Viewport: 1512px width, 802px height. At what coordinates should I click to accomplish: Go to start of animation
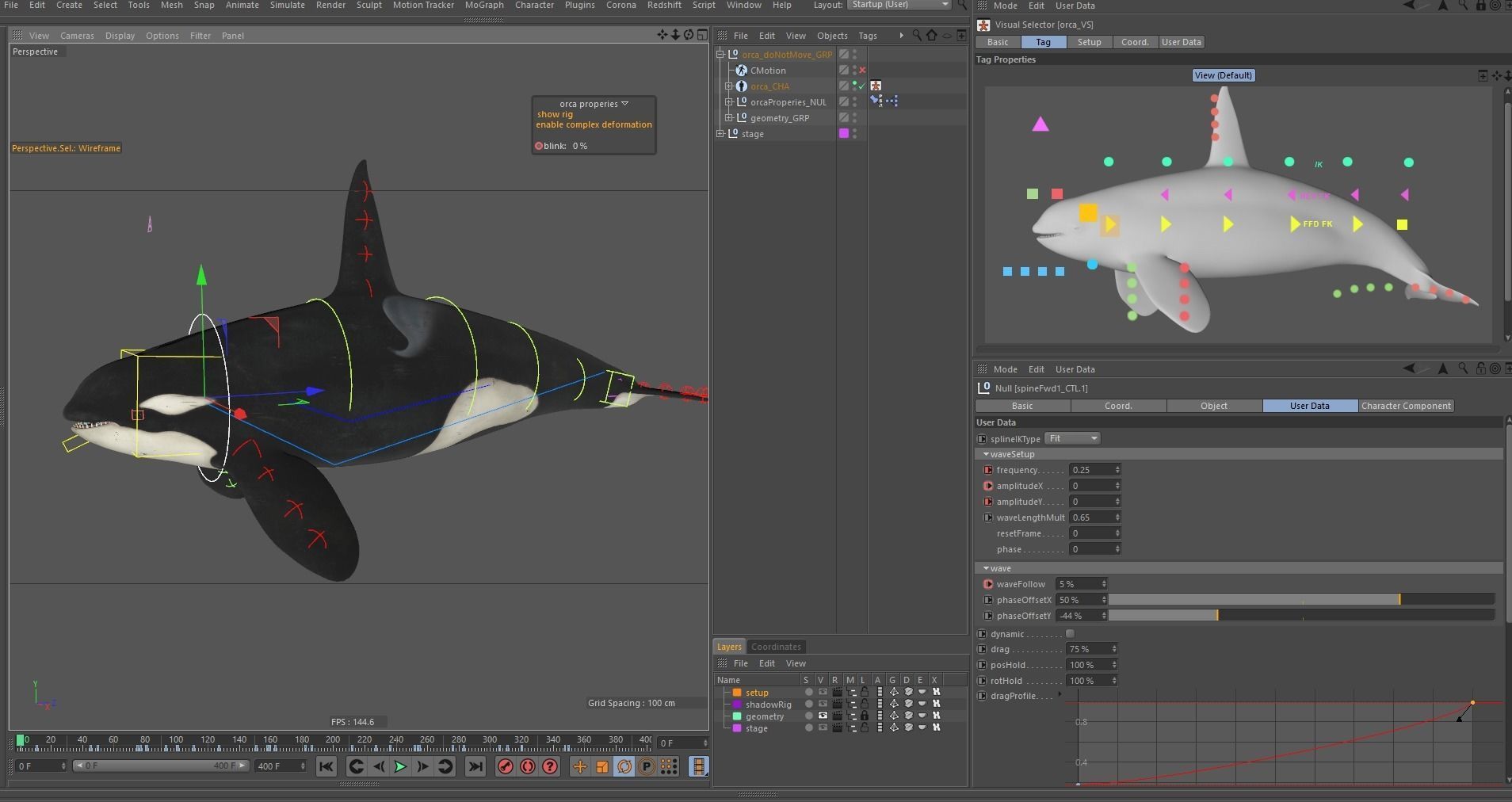coord(326,766)
